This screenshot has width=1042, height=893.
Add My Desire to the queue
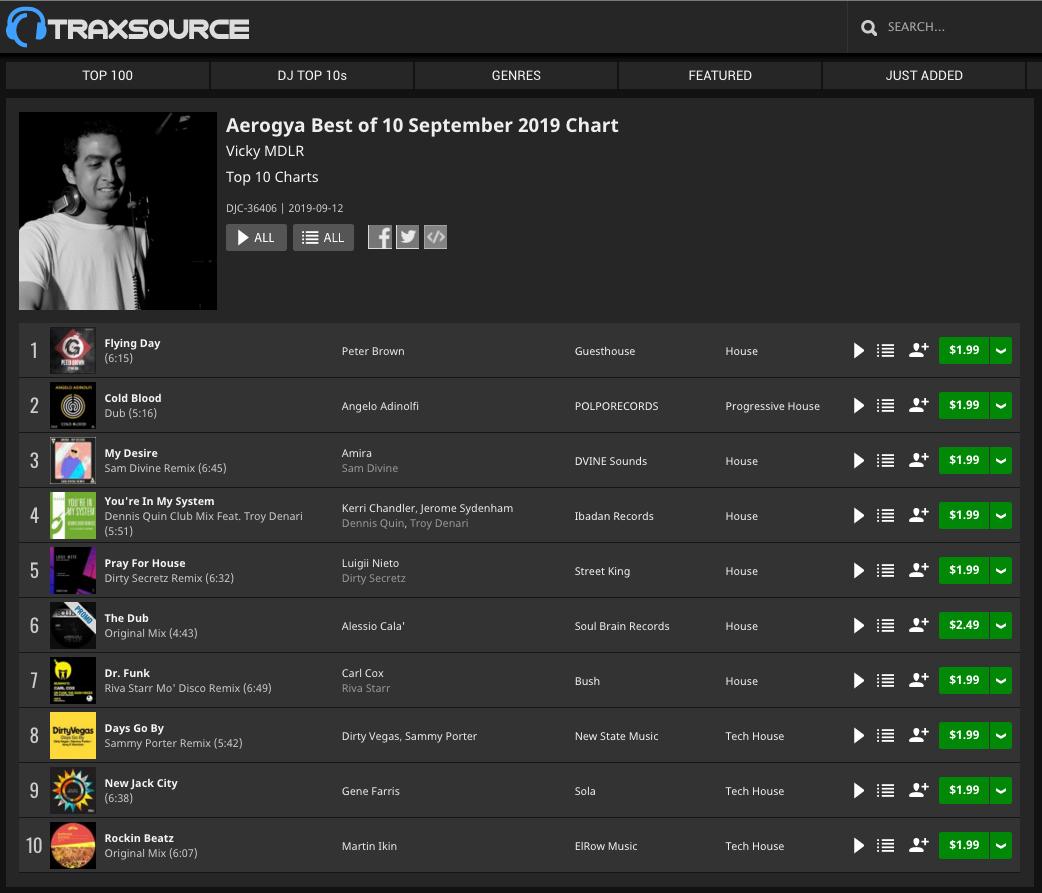click(885, 460)
